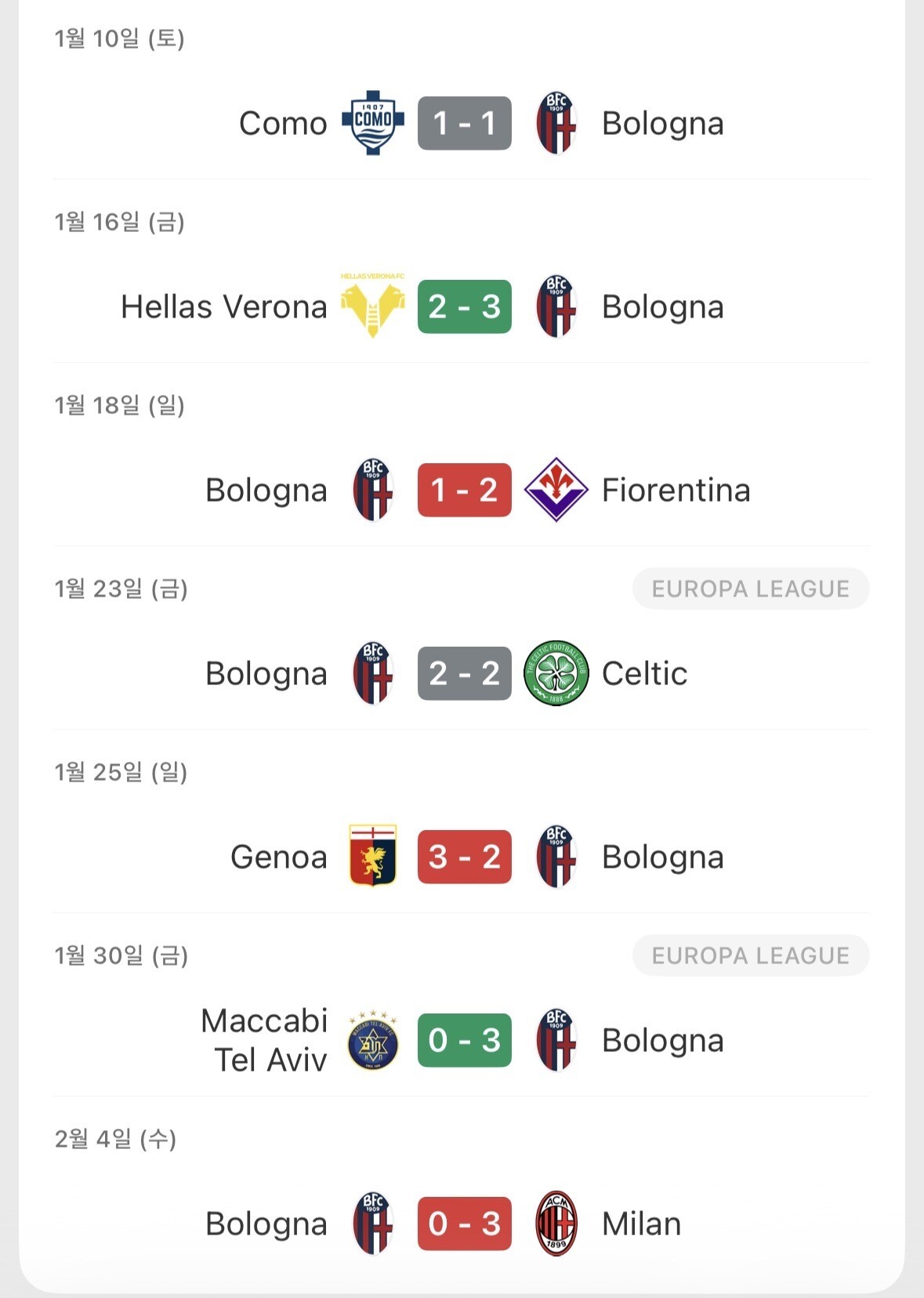Image resolution: width=924 pixels, height=1298 pixels.
Task: Click the Como club crest
Action: pyautogui.click(x=373, y=123)
